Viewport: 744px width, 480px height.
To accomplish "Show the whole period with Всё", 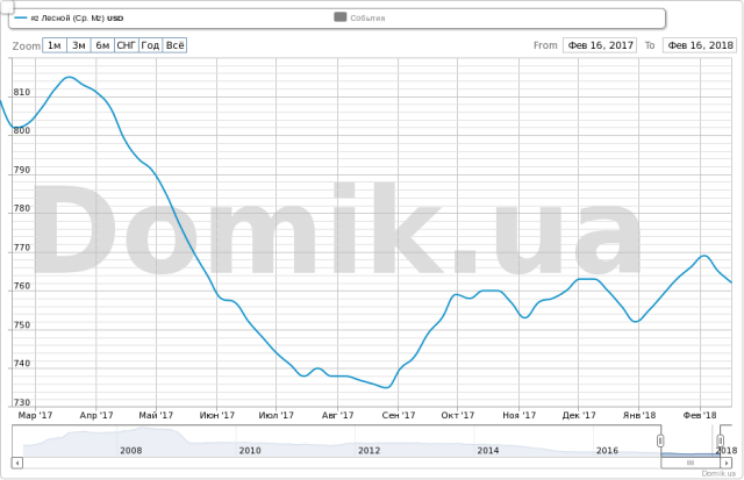I will [x=175, y=46].
